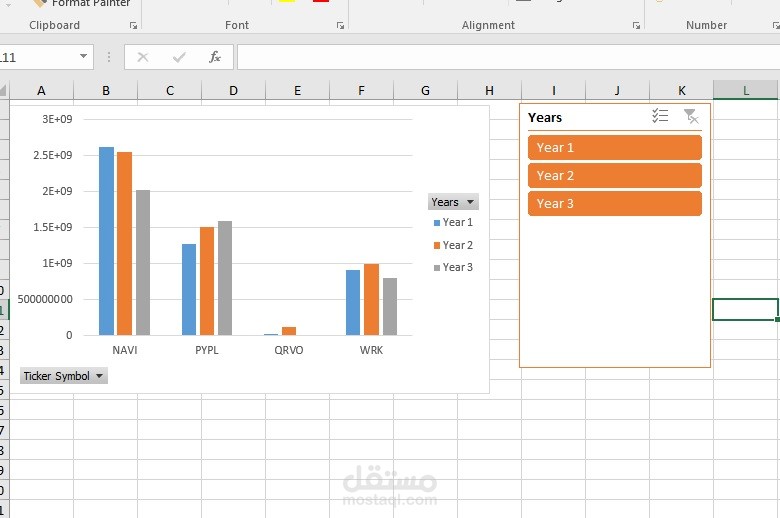Click the WRK Year 2 orange bar
Image resolution: width=780 pixels, height=518 pixels.
371,300
